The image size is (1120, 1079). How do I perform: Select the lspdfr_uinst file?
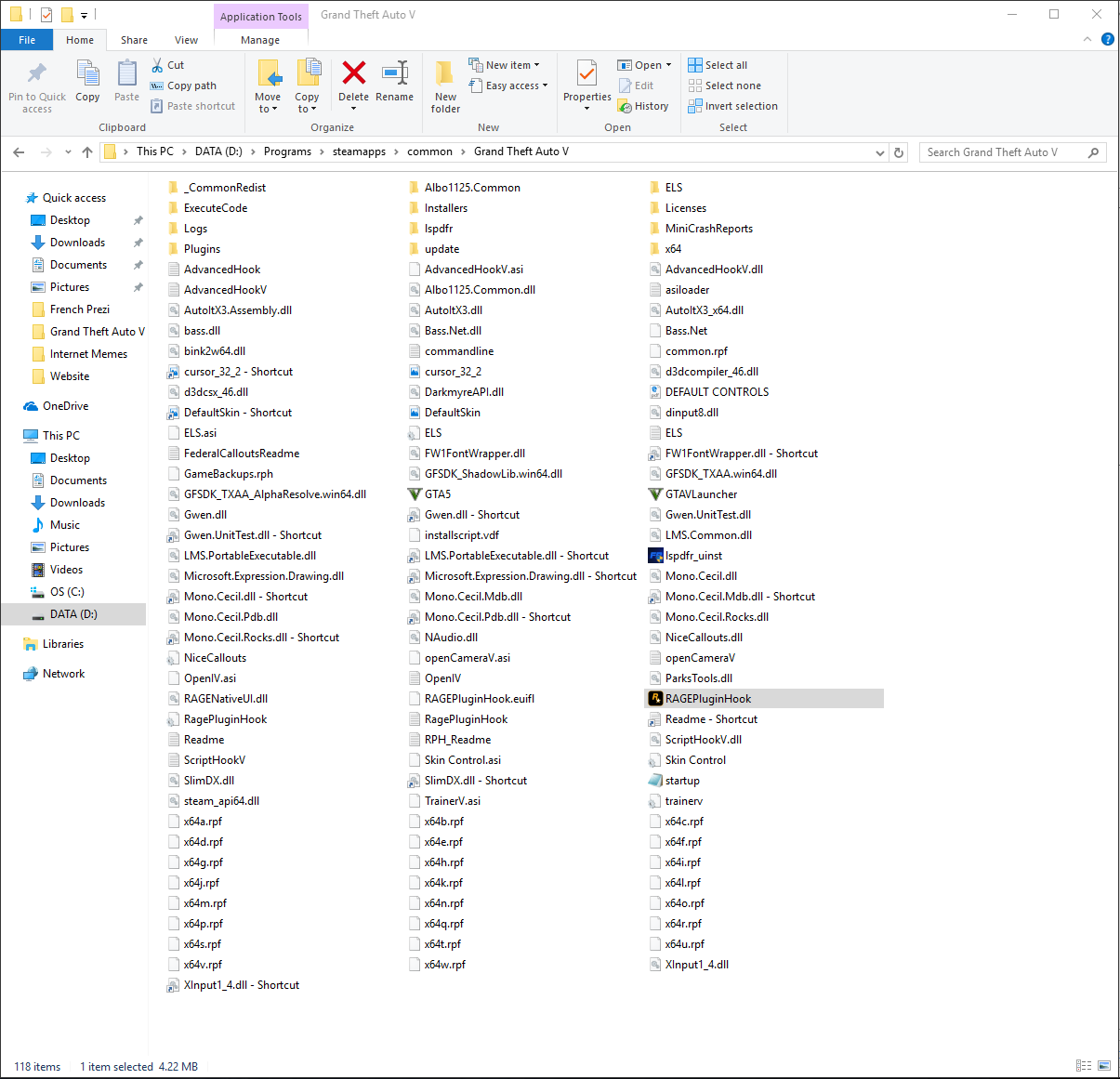pyautogui.click(x=685, y=556)
